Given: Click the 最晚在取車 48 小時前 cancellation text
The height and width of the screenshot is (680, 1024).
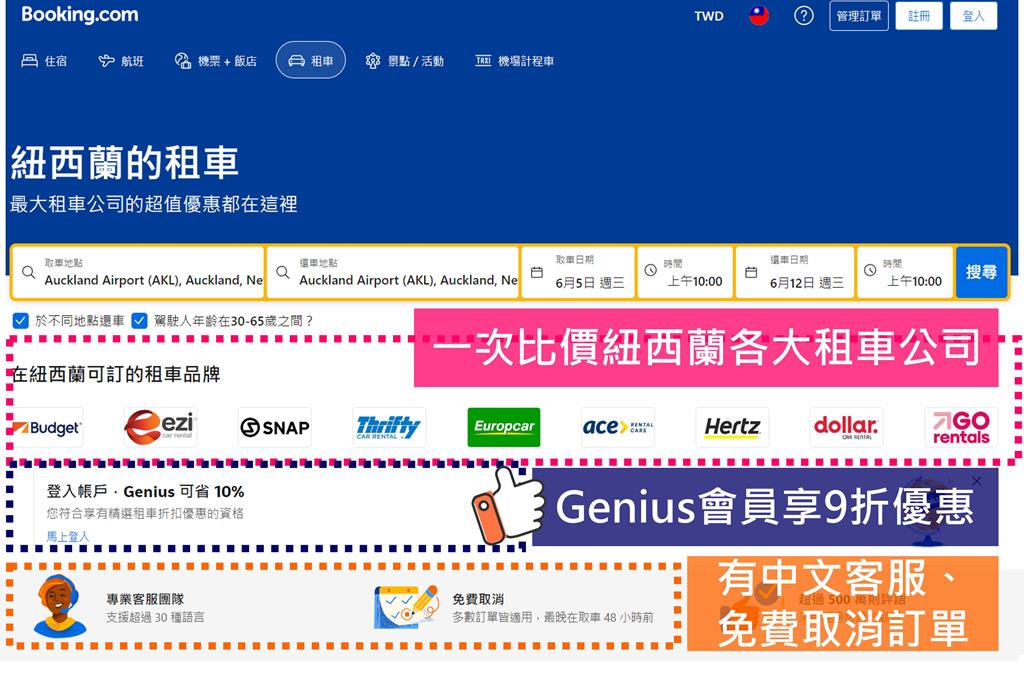Looking at the screenshot, I should click(598, 617).
